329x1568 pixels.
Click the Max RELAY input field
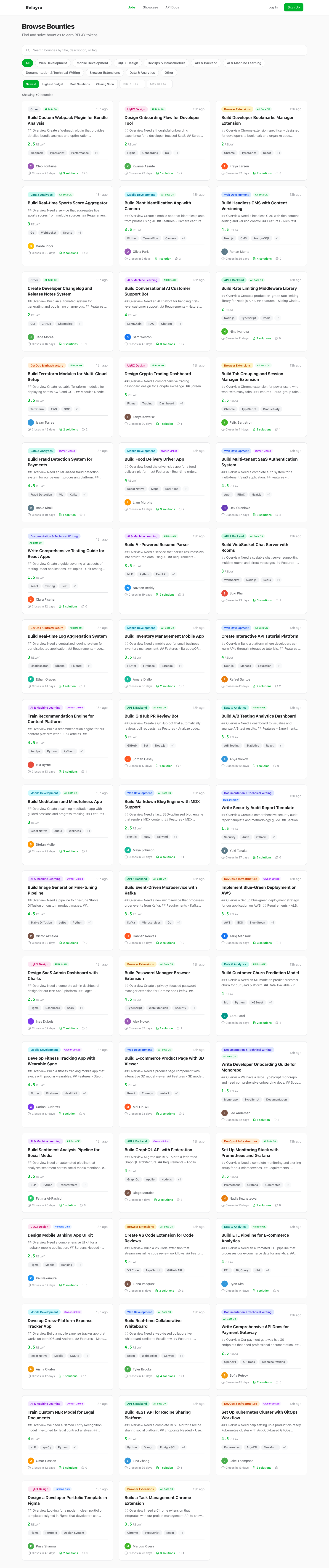160,84
